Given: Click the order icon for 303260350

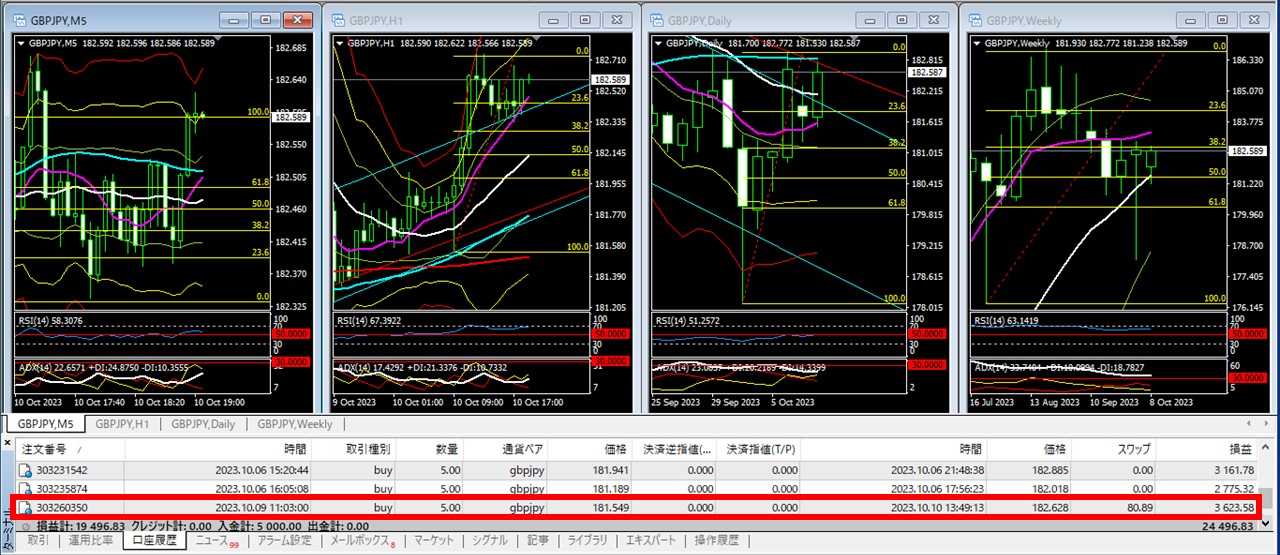Looking at the screenshot, I should pyautogui.click(x=27, y=508).
